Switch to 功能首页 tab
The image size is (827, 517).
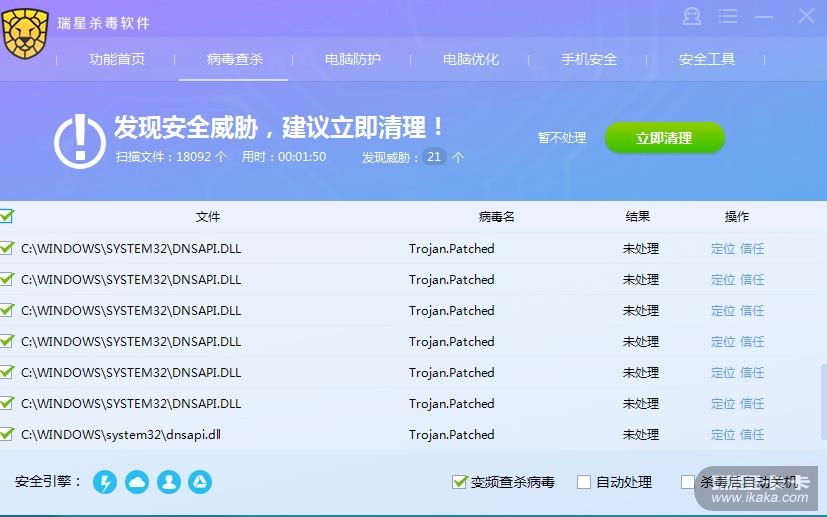click(117, 59)
